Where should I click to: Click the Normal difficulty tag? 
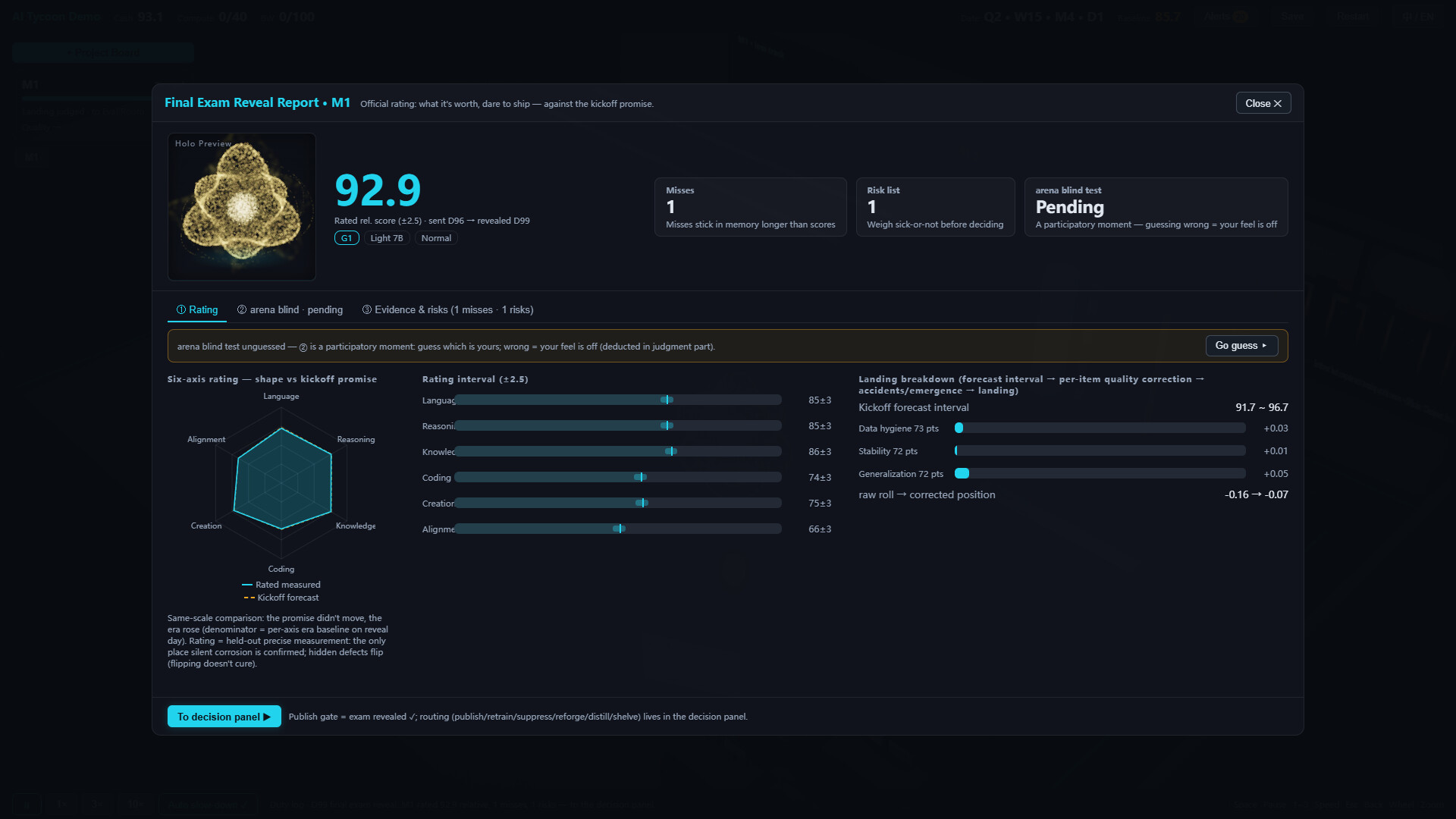[x=436, y=238]
